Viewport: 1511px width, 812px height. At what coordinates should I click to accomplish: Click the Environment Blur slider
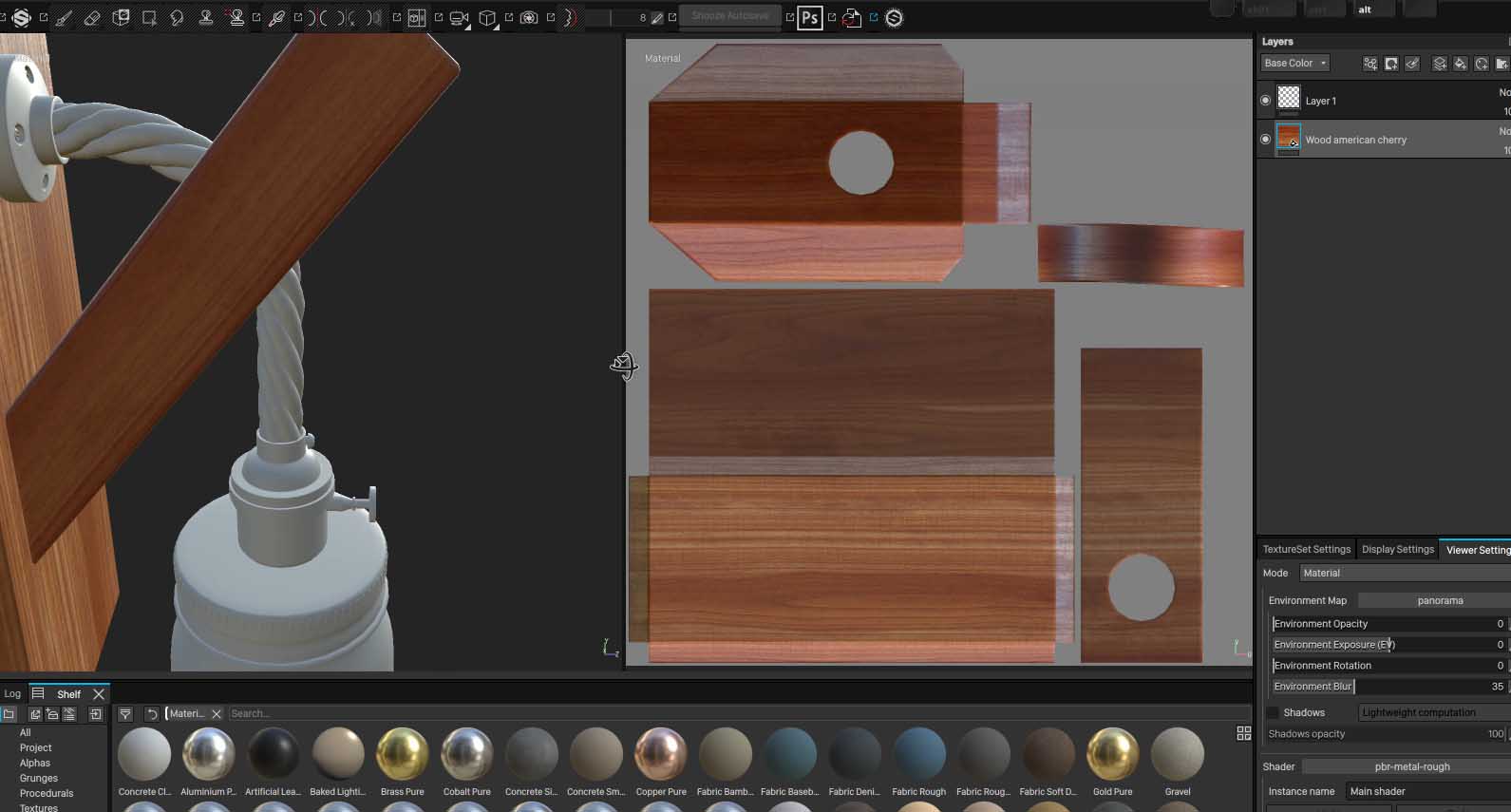click(1388, 686)
